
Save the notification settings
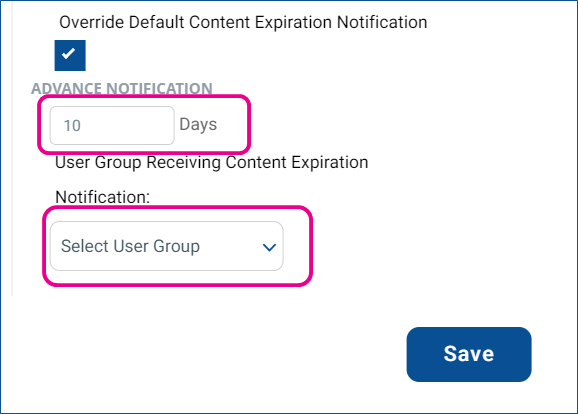tap(469, 354)
